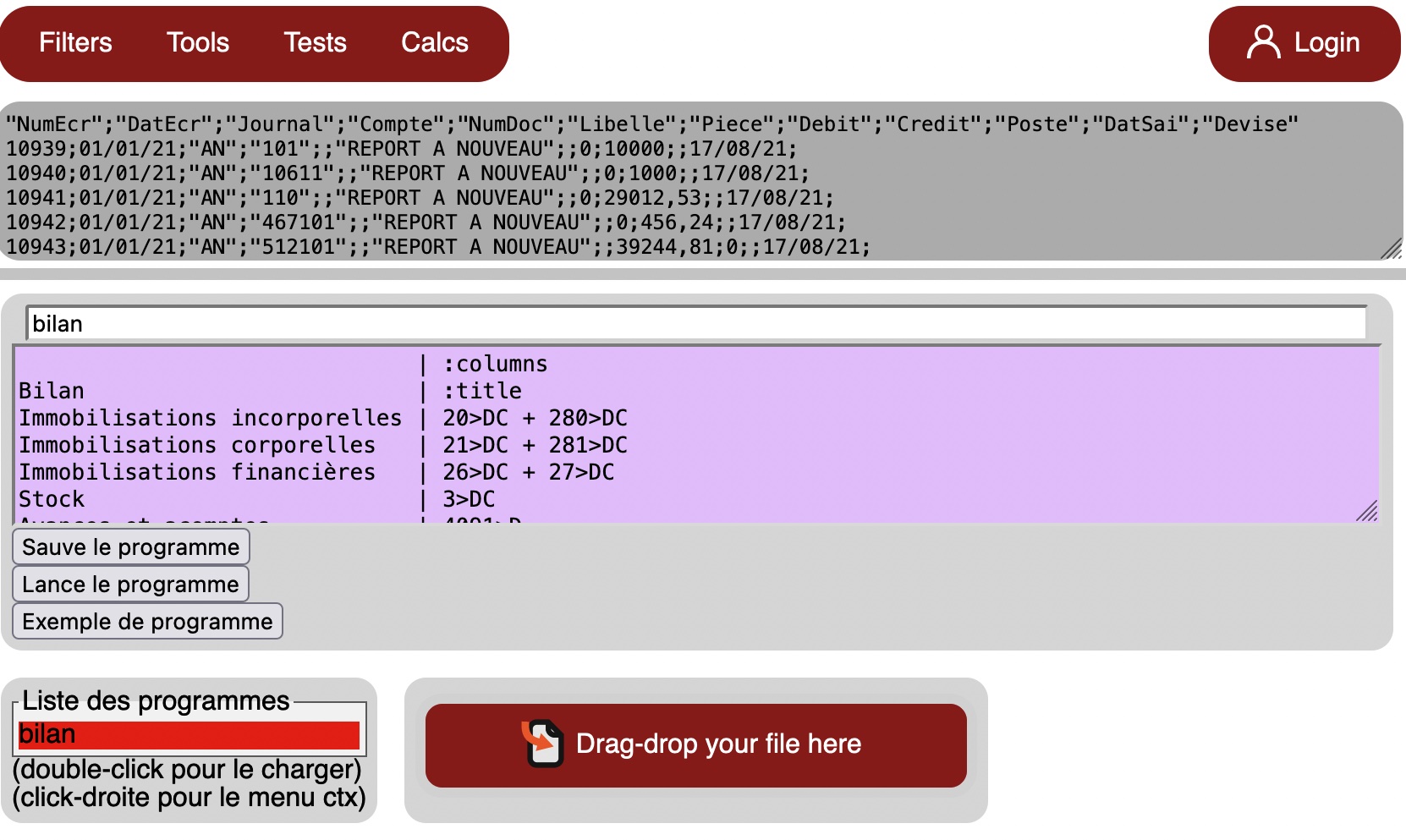
Task: Save the program with Sauve le programme
Action: [131, 547]
